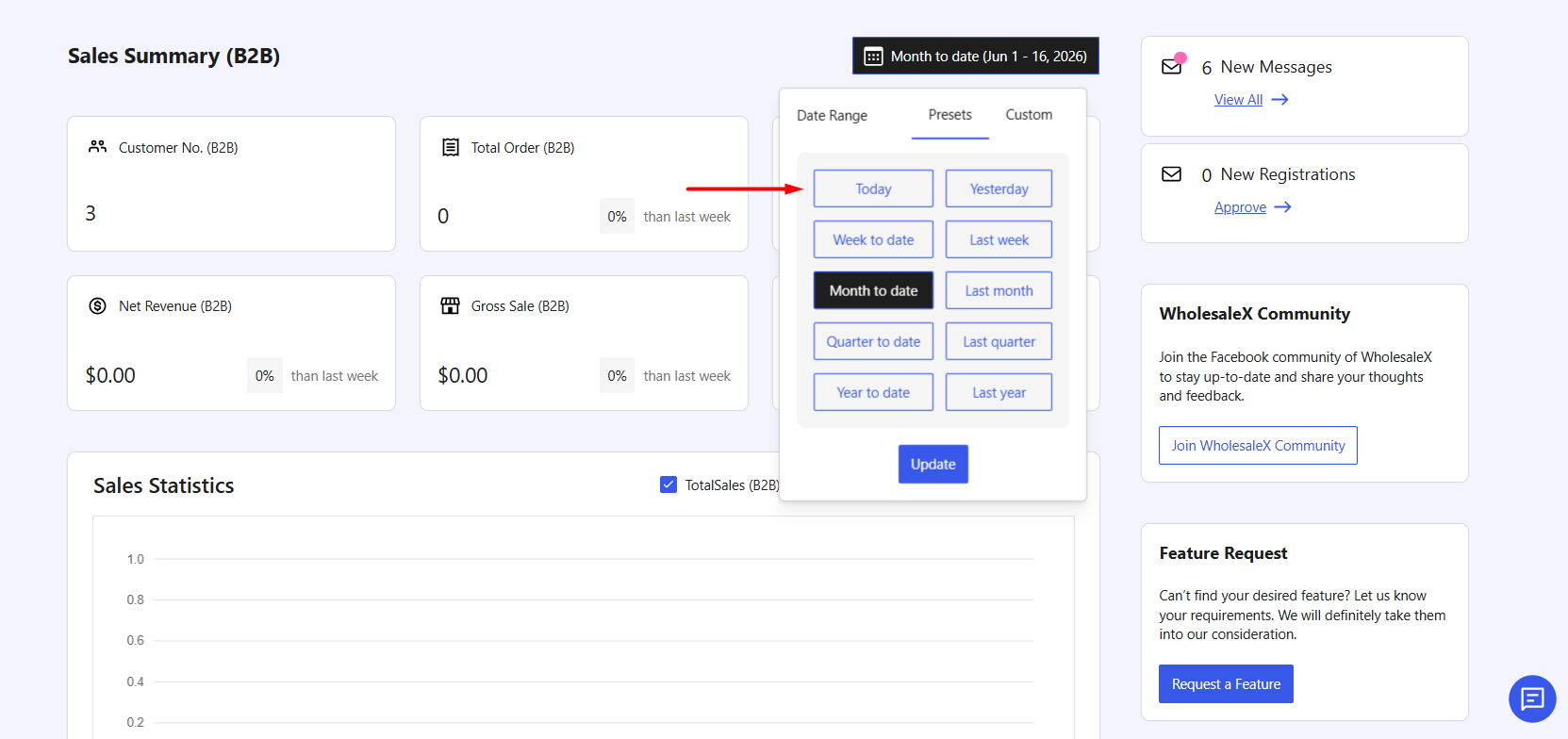Pick the Last month preset
The width and height of the screenshot is (1568, 739).
pyautogui.click(x=999, y=290)
